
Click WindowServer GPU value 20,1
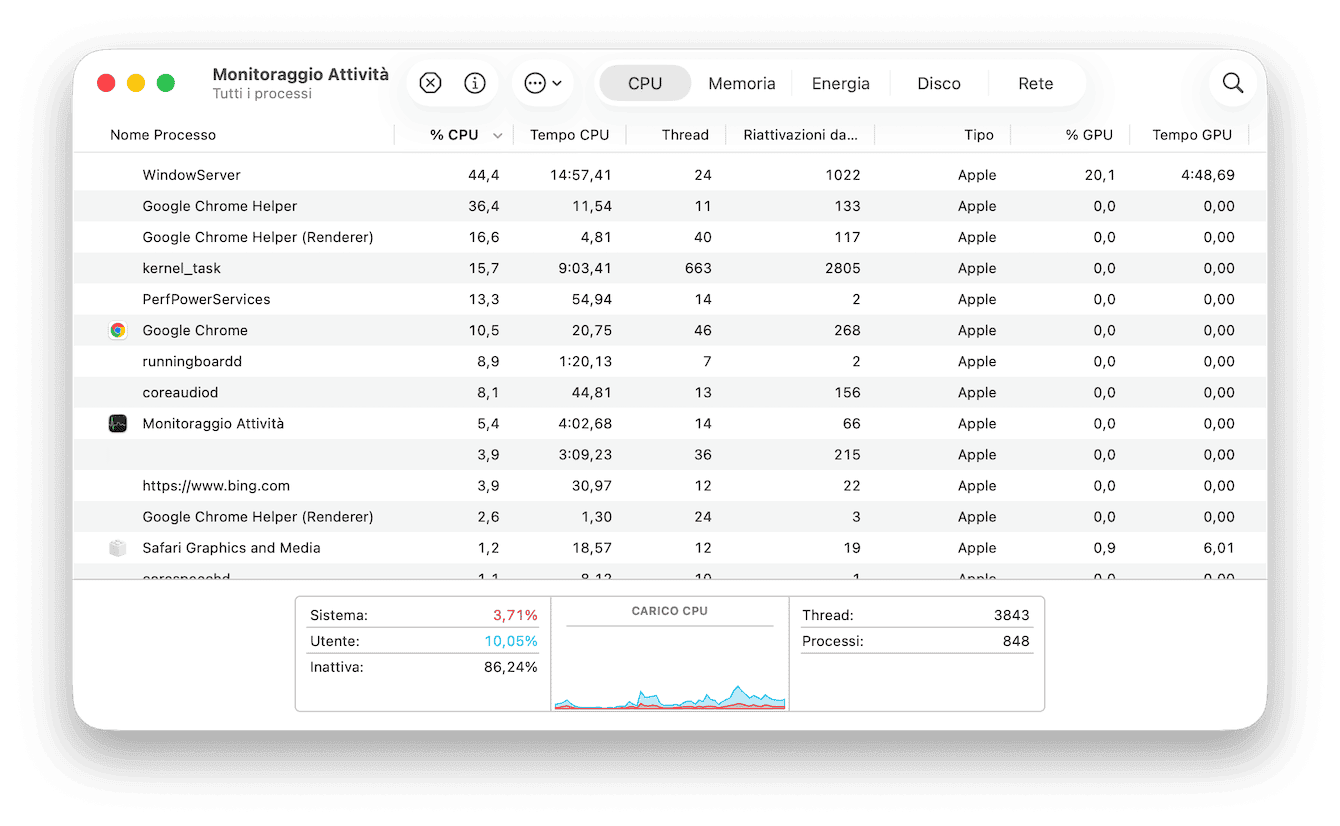1100,175
